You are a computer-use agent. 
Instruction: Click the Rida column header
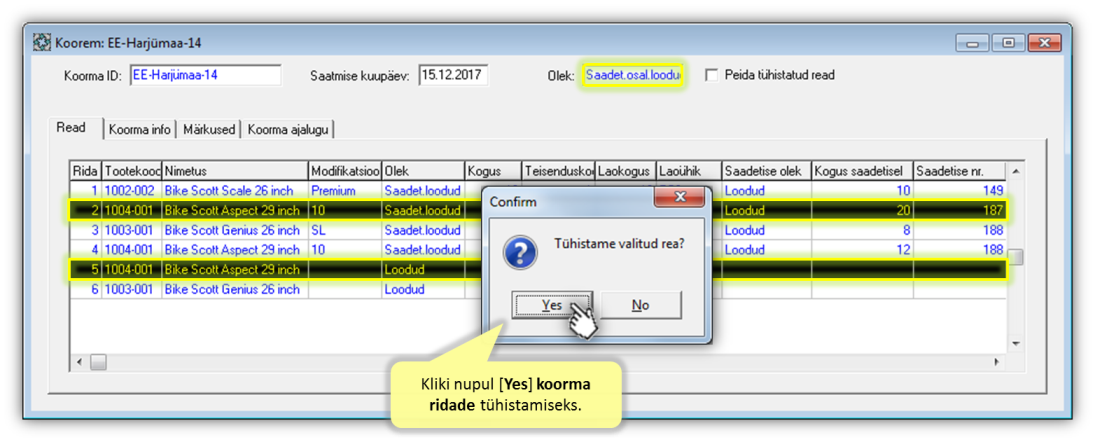86,171
